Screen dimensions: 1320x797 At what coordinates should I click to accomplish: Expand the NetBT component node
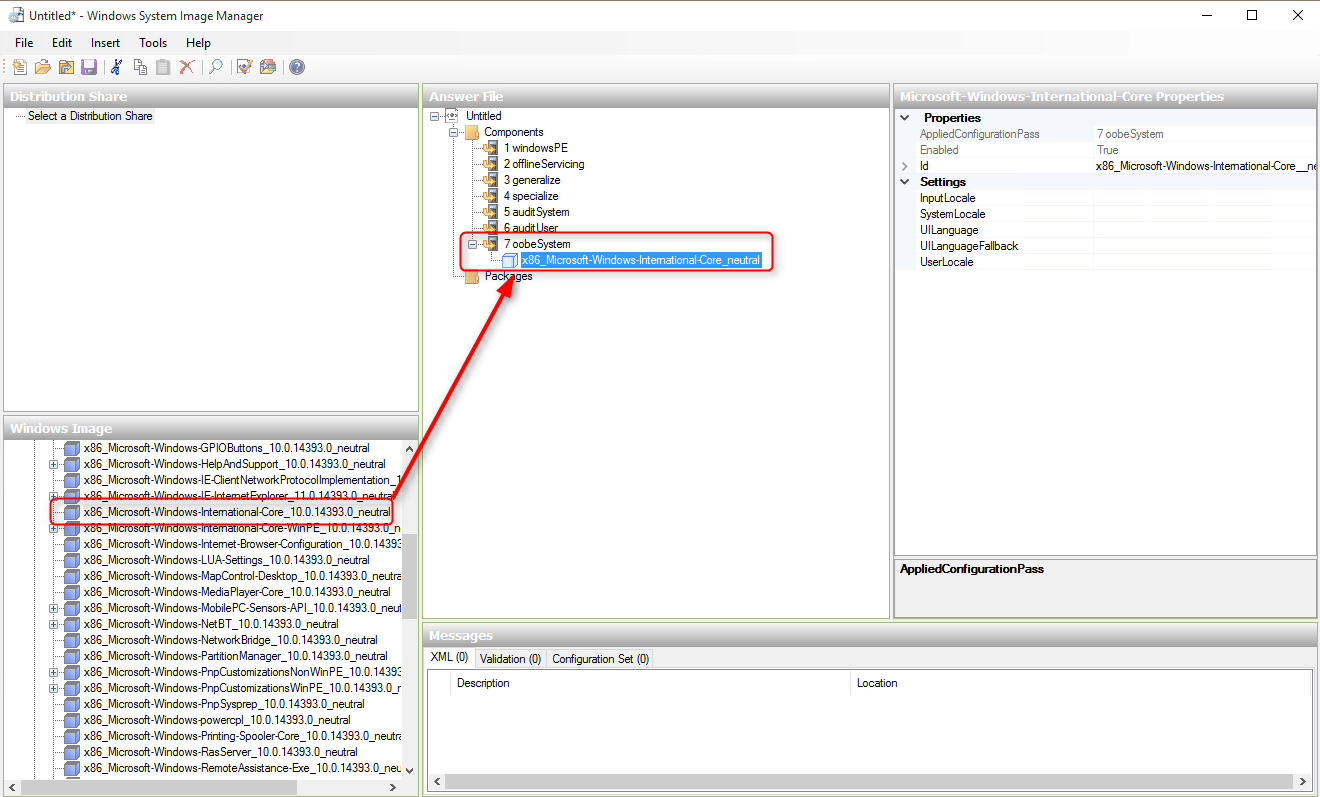point(54,624)
